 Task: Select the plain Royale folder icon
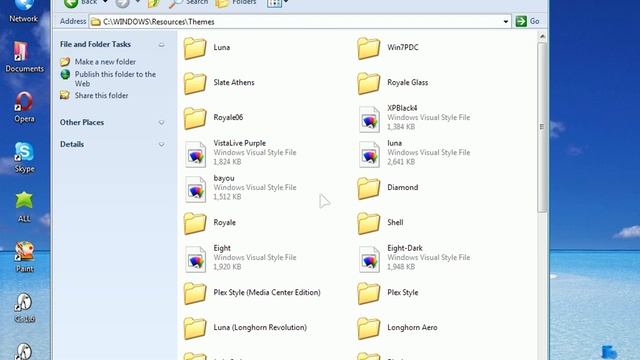195,223
